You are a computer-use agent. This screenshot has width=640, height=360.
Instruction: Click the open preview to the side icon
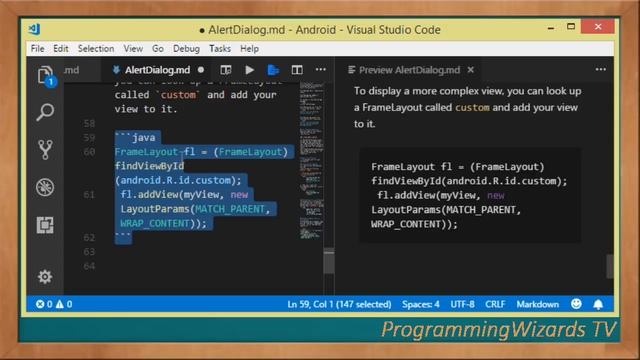tap(226, 70)
